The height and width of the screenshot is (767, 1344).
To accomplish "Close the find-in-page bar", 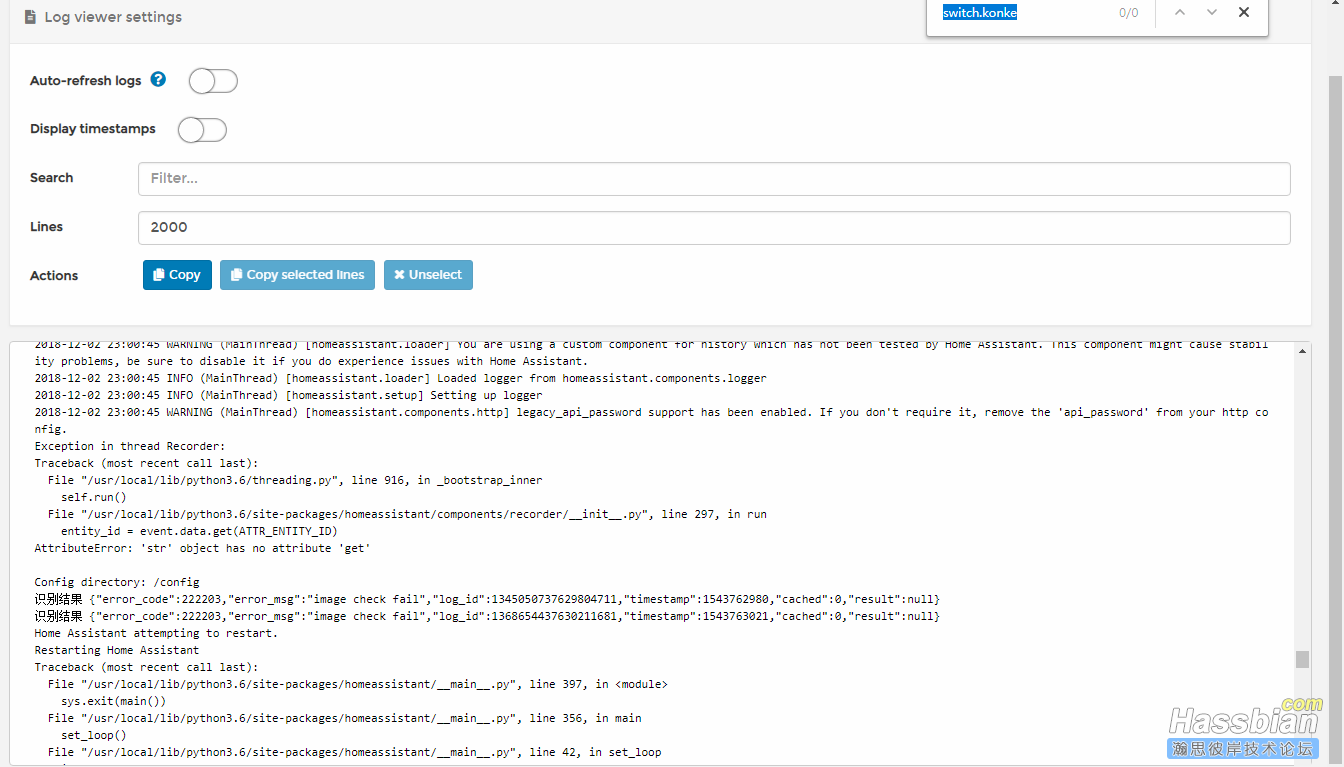I will click(x=1244, y=13).
